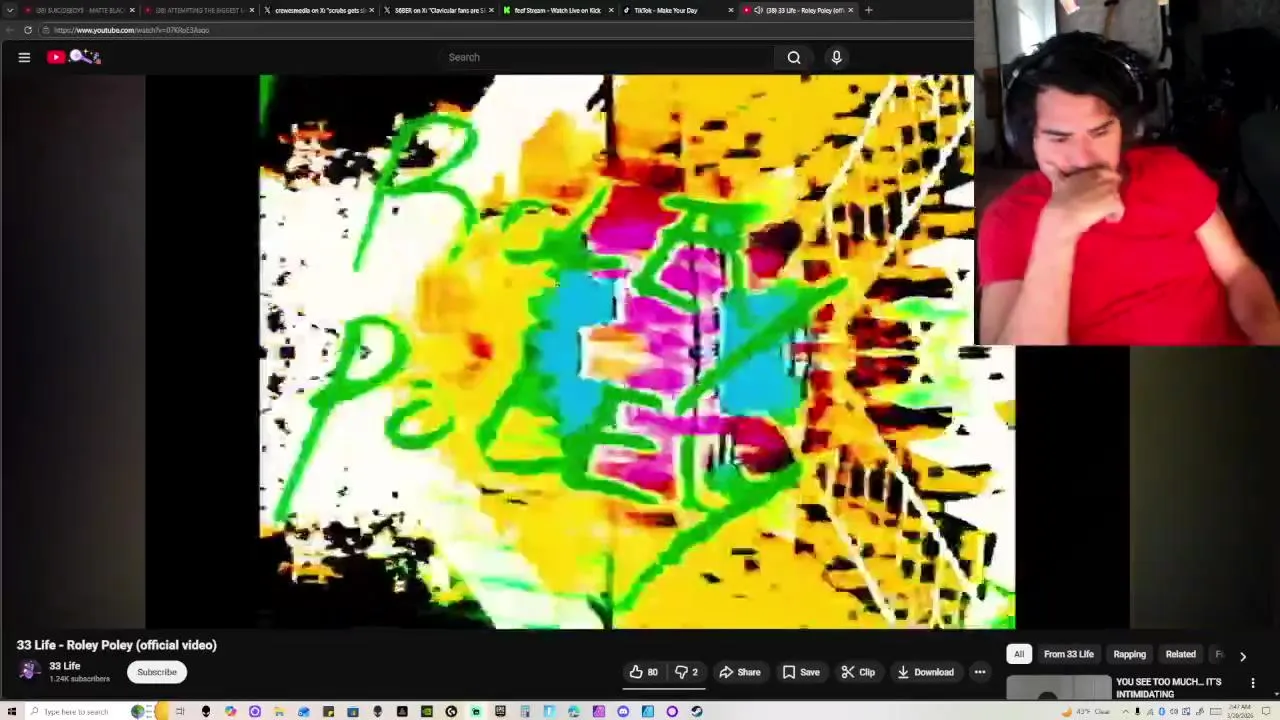Open the browser tab list dropdown arrow

point(10,10)
